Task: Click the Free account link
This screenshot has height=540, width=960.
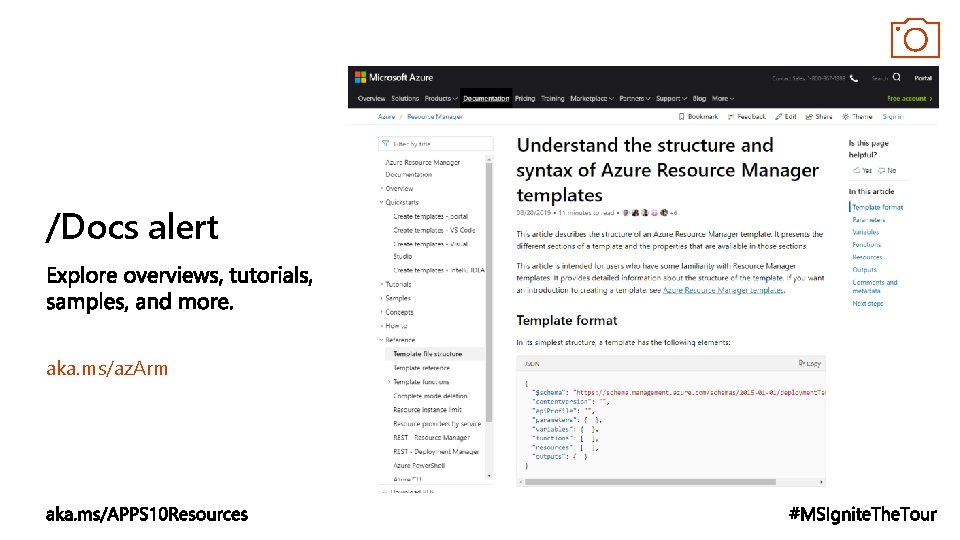Action: 909,99
